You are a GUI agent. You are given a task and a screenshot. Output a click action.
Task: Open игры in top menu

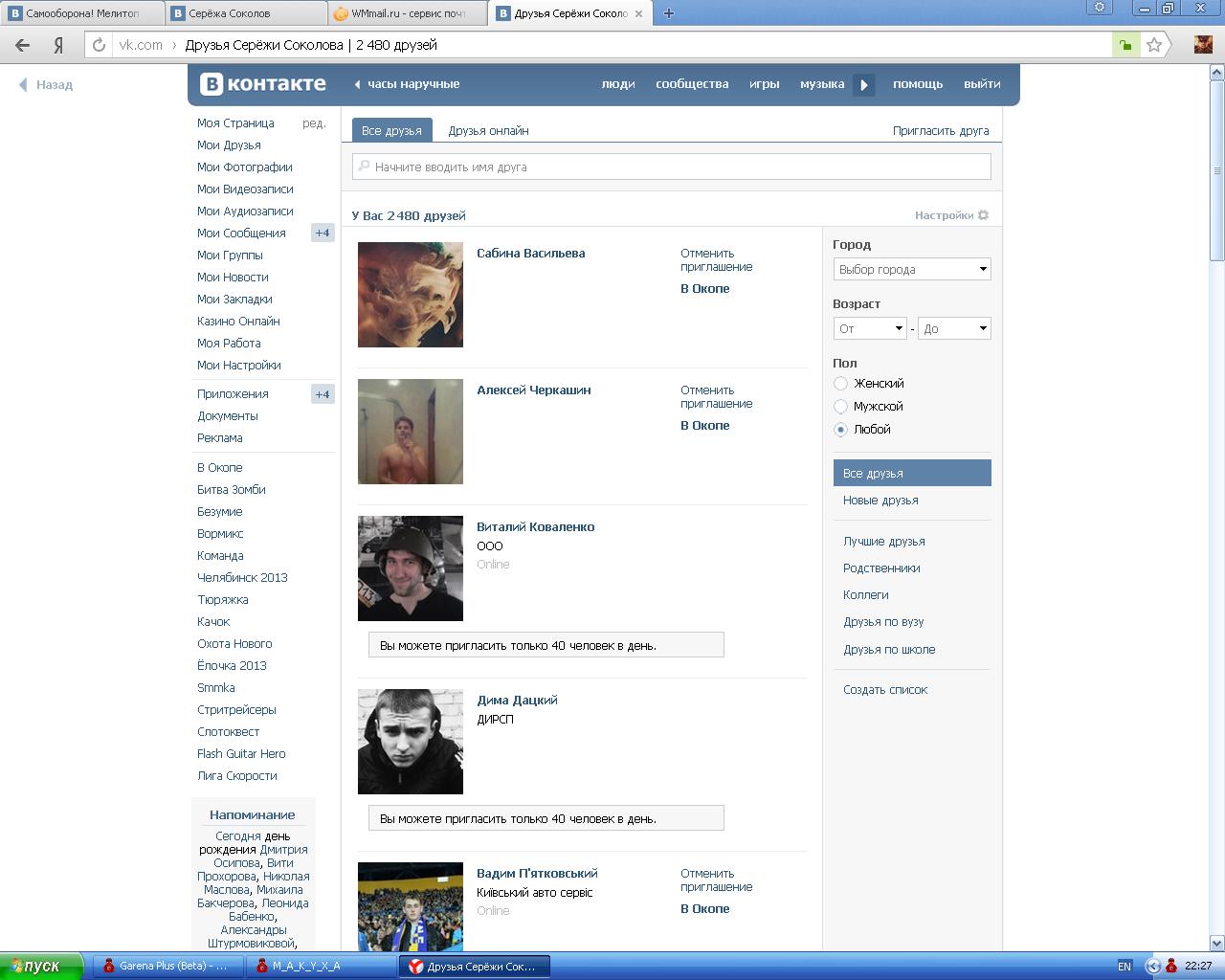click(764, 84)
